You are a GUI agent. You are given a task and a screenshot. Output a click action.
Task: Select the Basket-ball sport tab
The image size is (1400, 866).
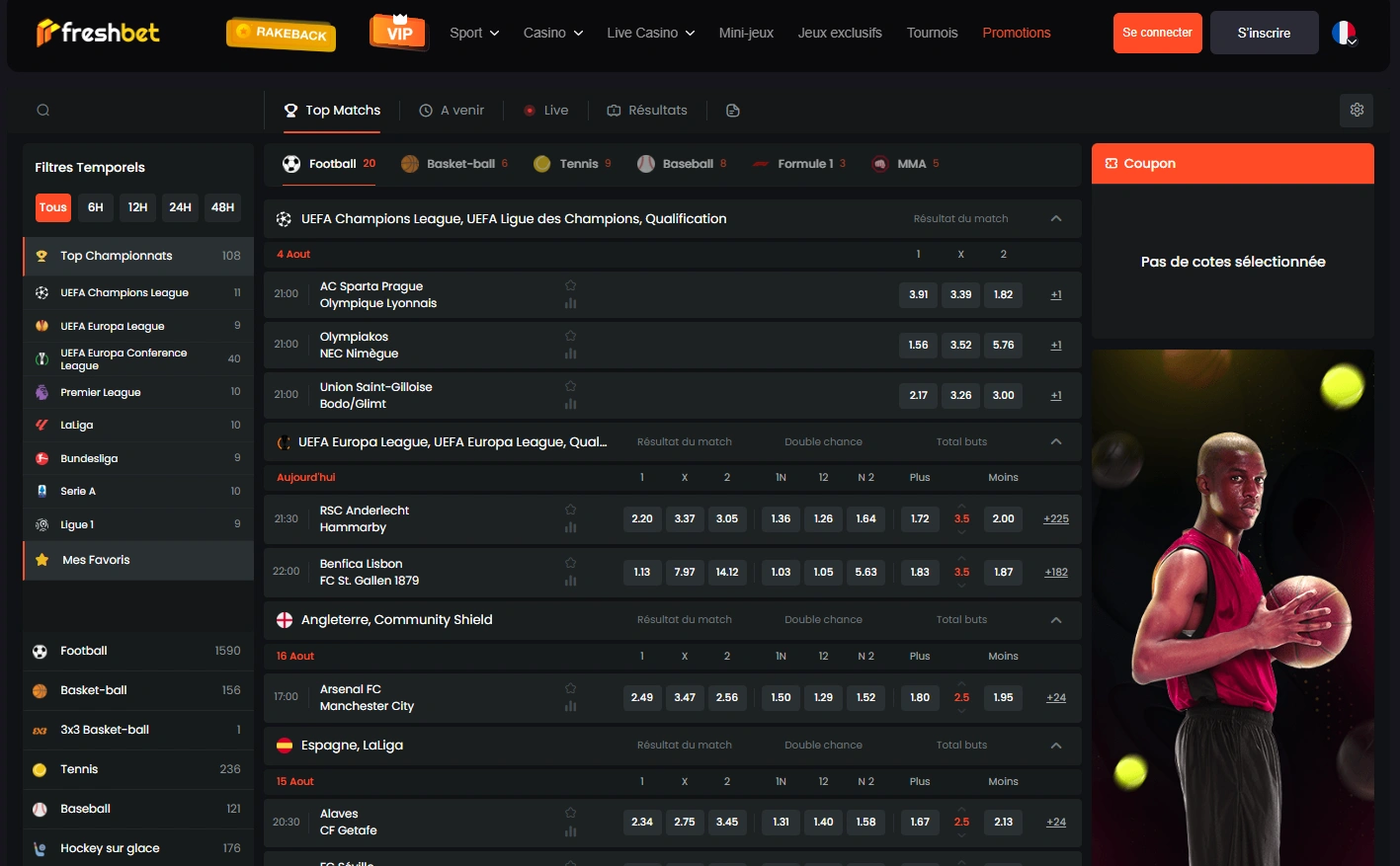(454, 164)
